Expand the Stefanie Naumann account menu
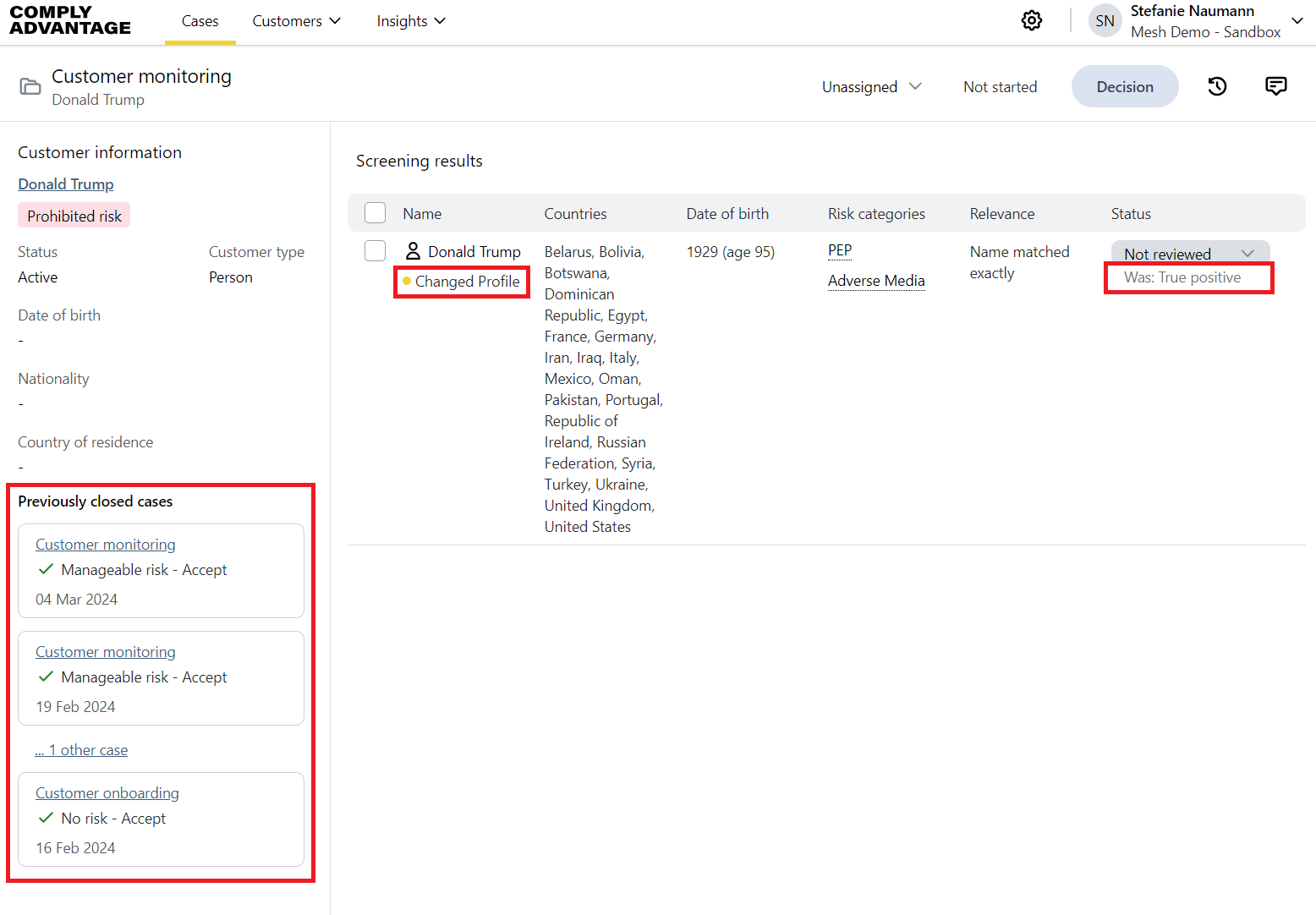This screenshot has width=1316, height=915. (1297, 21)
